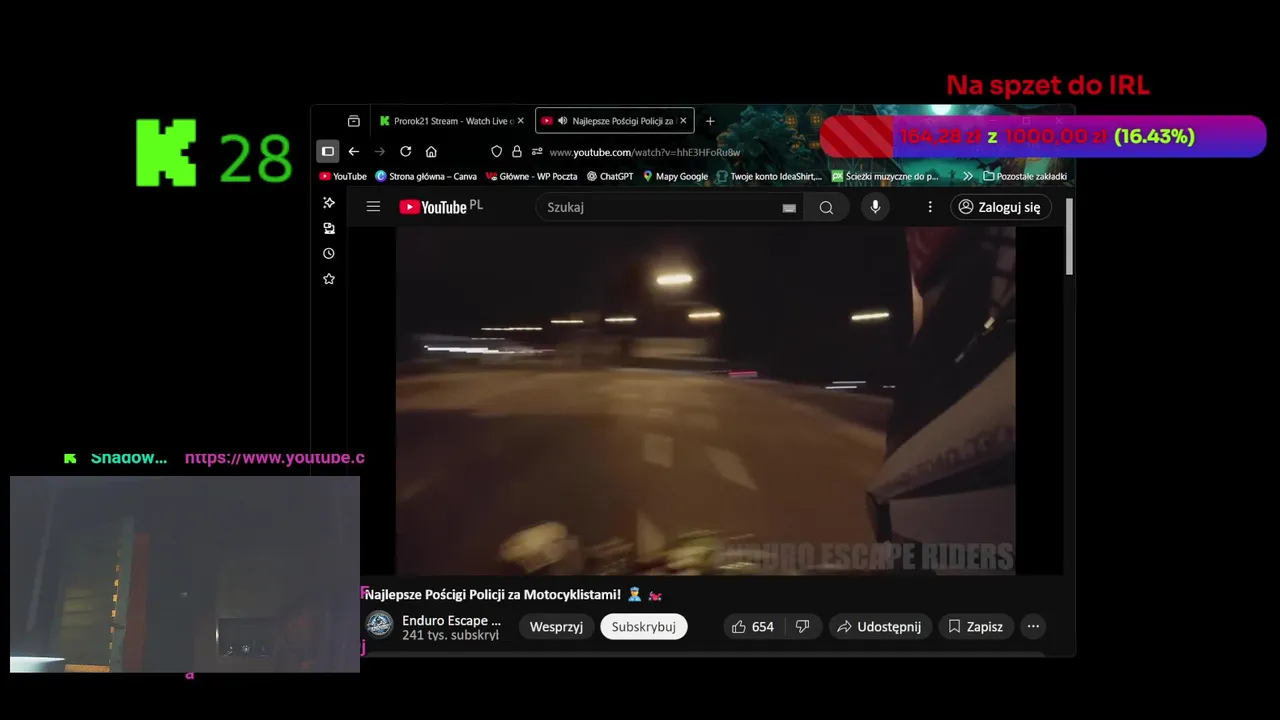
Task: Expand the hidden bookmarks chevron
Action: tap(967, 176)
